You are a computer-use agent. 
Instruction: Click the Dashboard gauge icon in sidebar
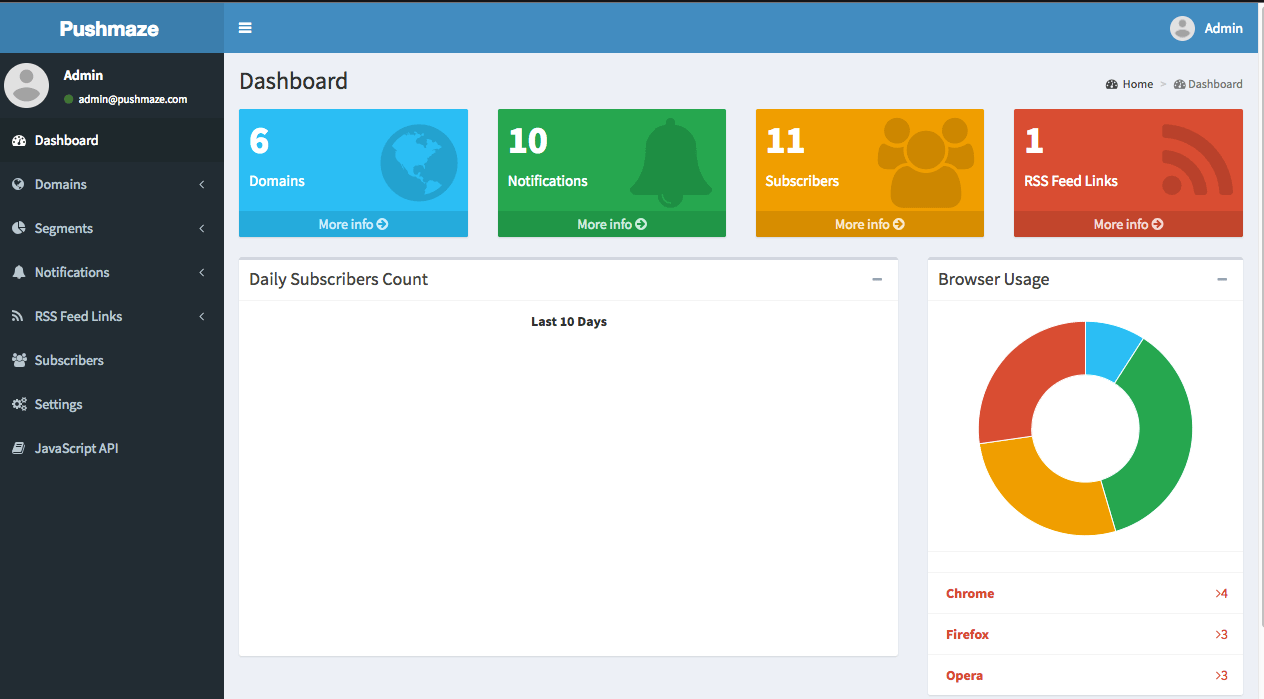(x=18, y=140)
